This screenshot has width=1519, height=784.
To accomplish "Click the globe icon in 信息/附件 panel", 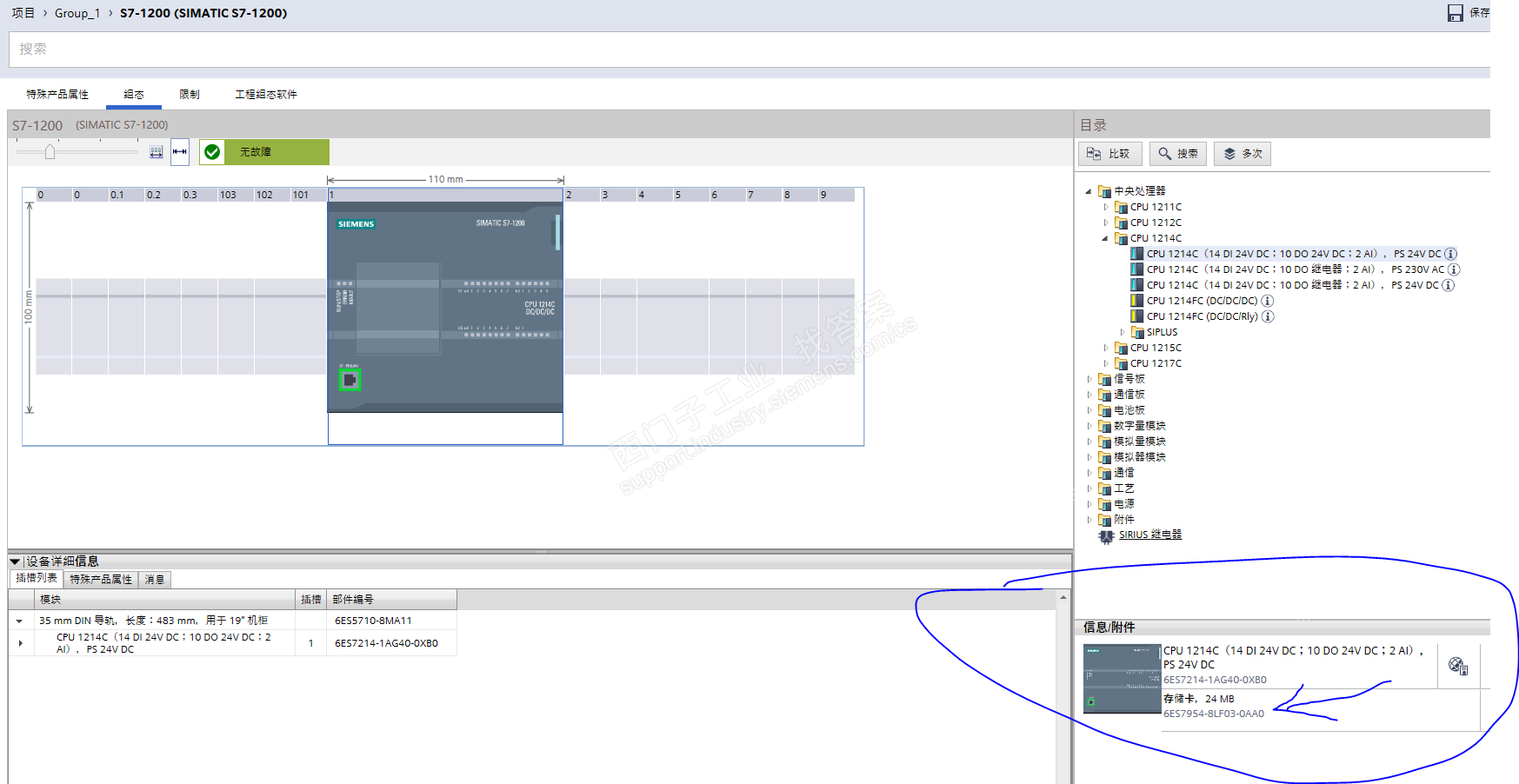I will (x=1458, y=666).
